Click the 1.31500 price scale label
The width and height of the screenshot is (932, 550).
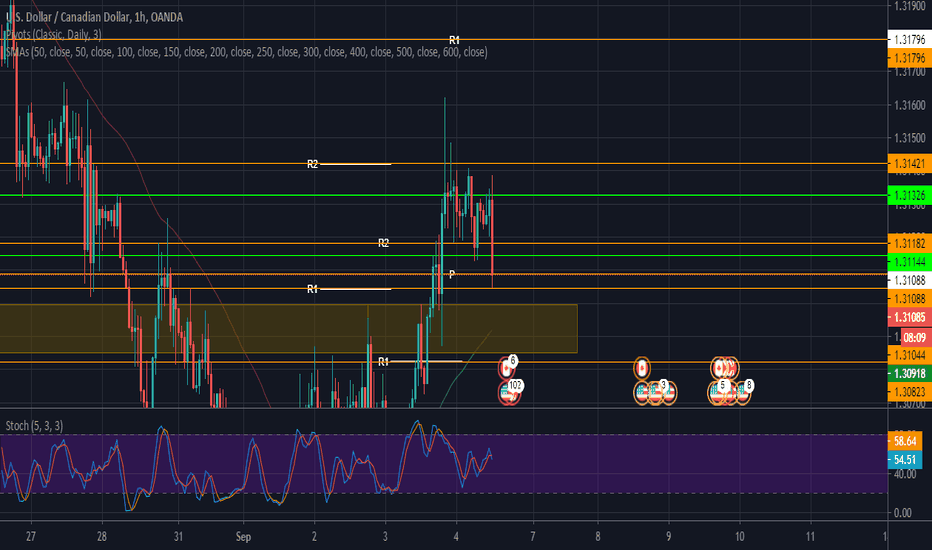[909, 138]
